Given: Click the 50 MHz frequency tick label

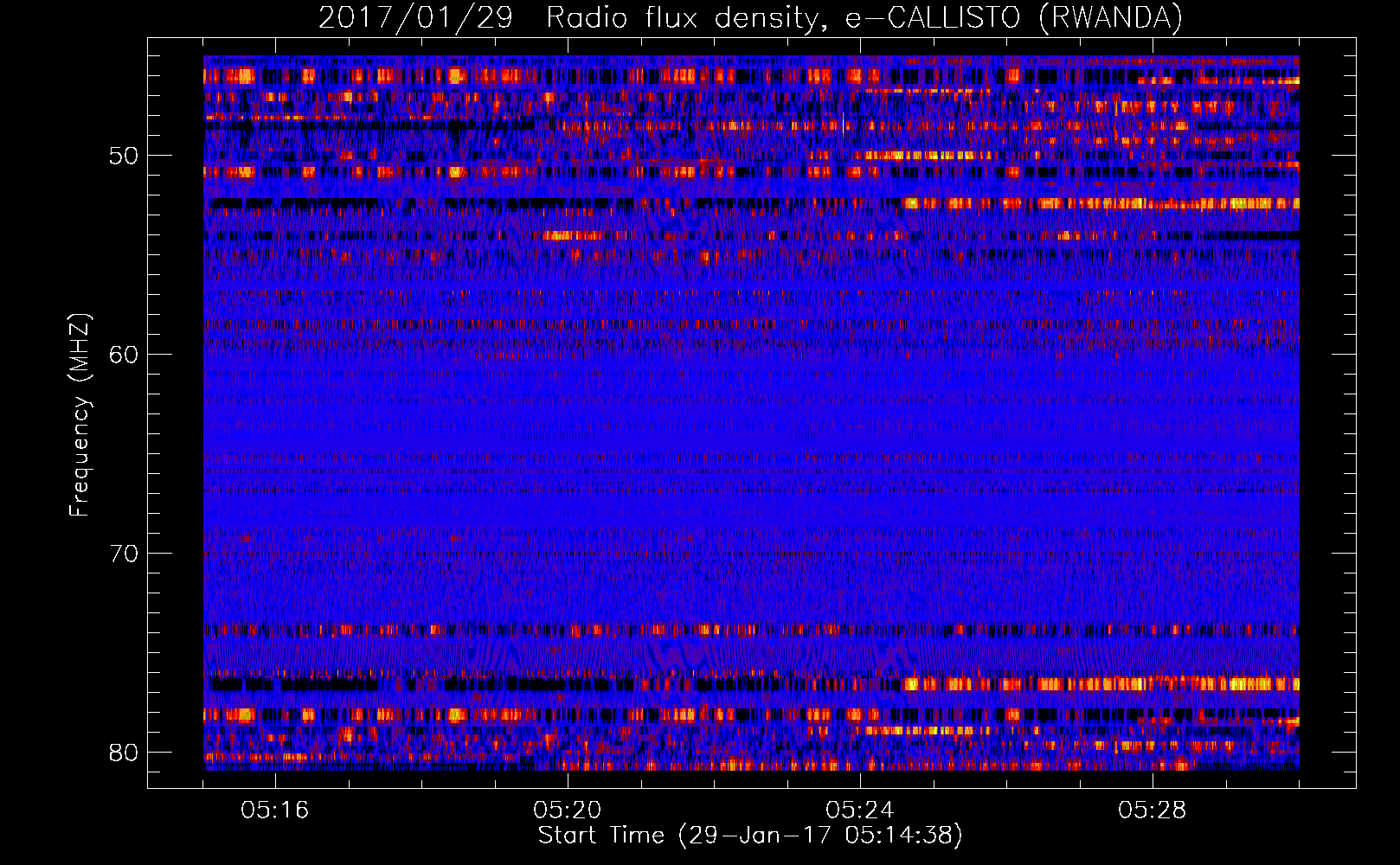Looking at the screenshot, I should pos(124,156).
